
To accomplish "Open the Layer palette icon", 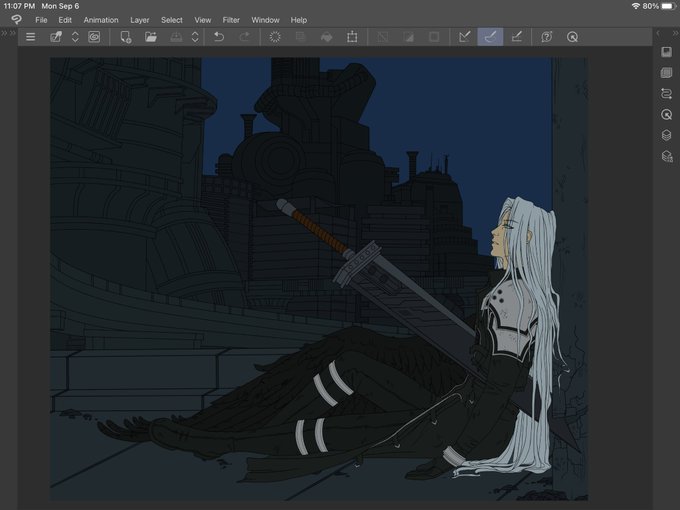I will [x=667, y=135].
